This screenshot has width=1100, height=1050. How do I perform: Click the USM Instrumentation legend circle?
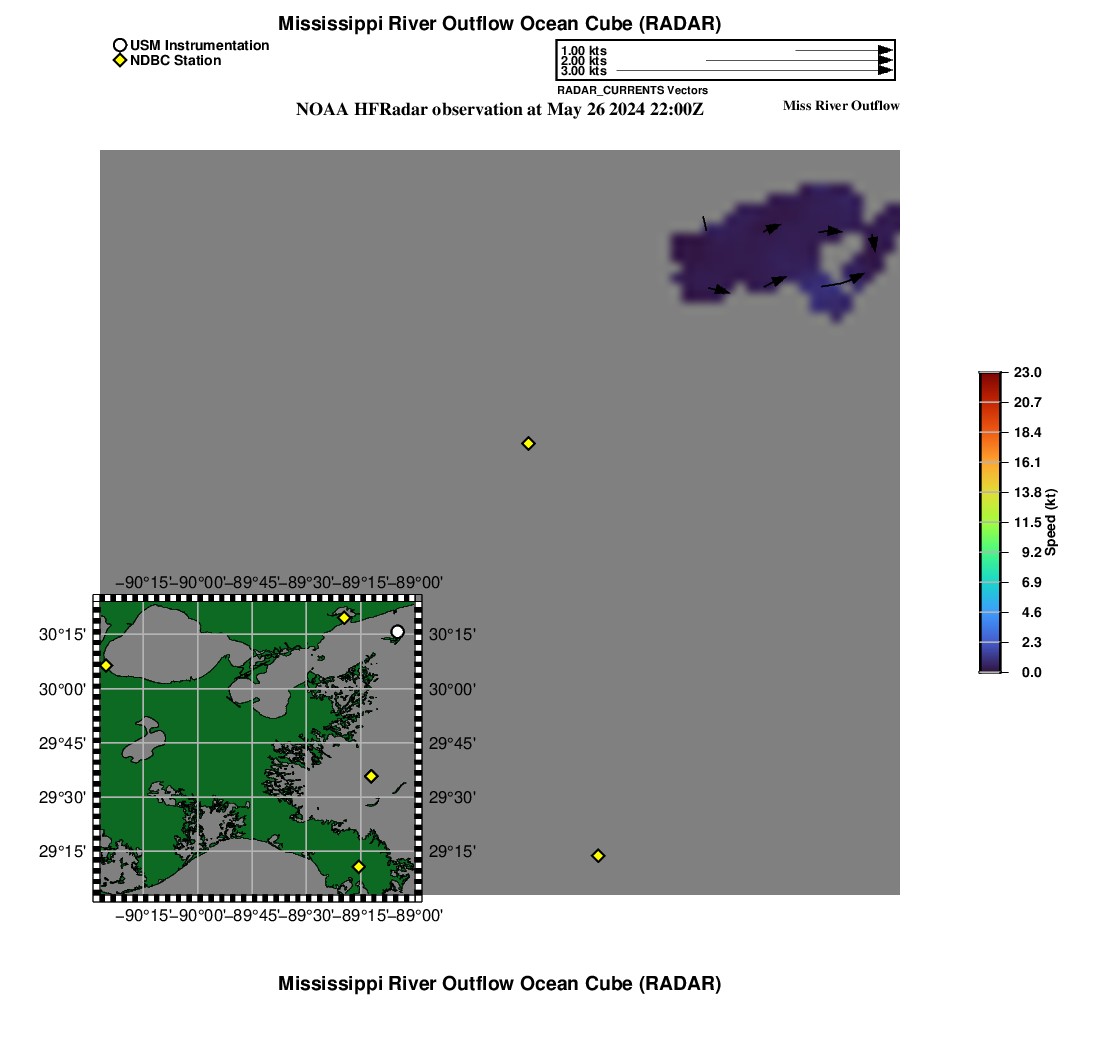point(120,46)
